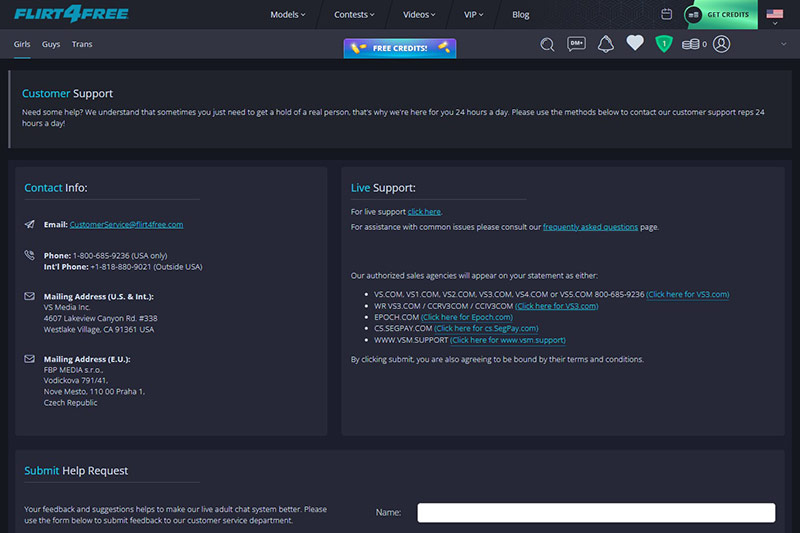Screen dimensions: 800x533
Task: Click the 'Customer Support' heading
Action: pyautogui.click(x=67, y=93)
